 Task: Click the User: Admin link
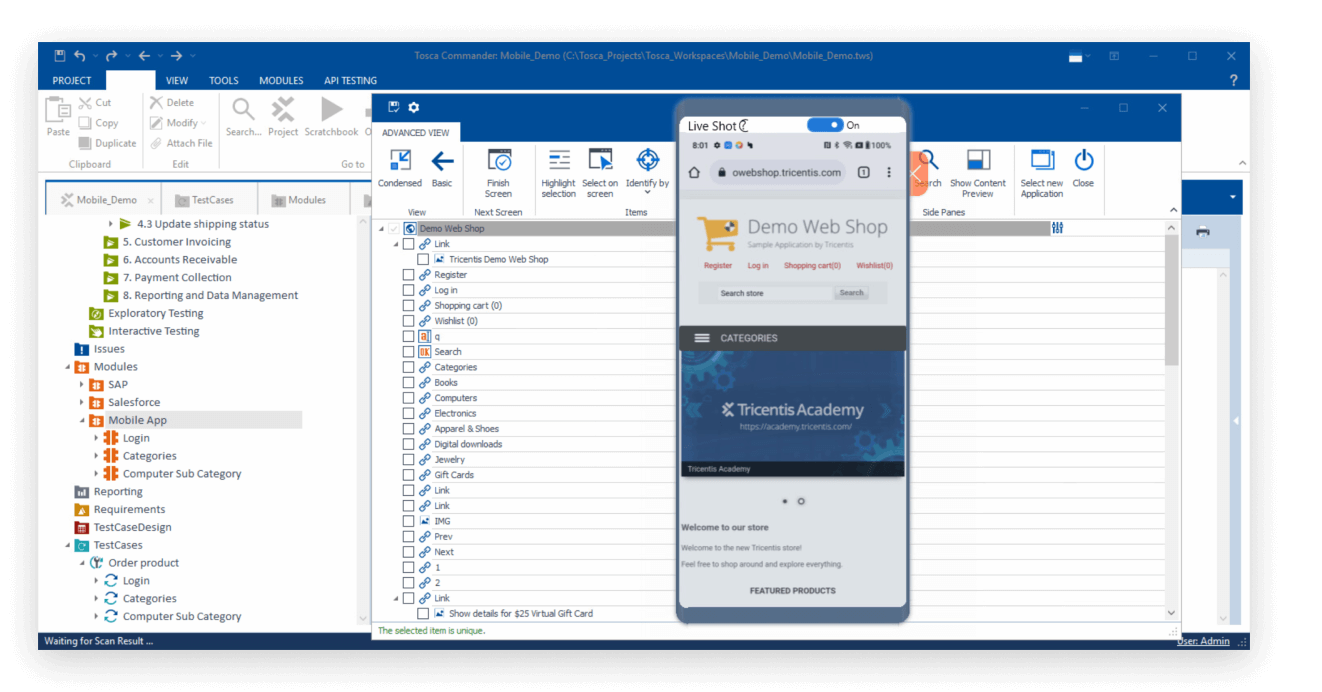tap(1202, 640)
